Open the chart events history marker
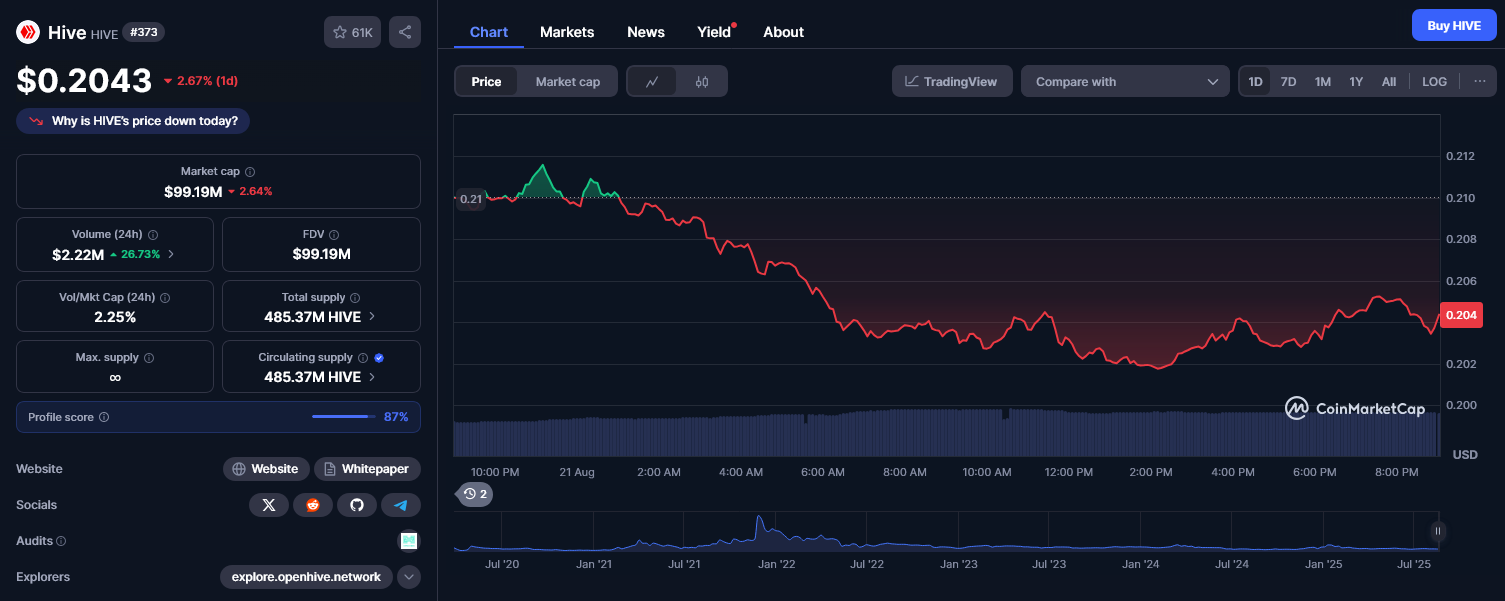The height and width of the screenshot is (601, 1505). (475, 494)
